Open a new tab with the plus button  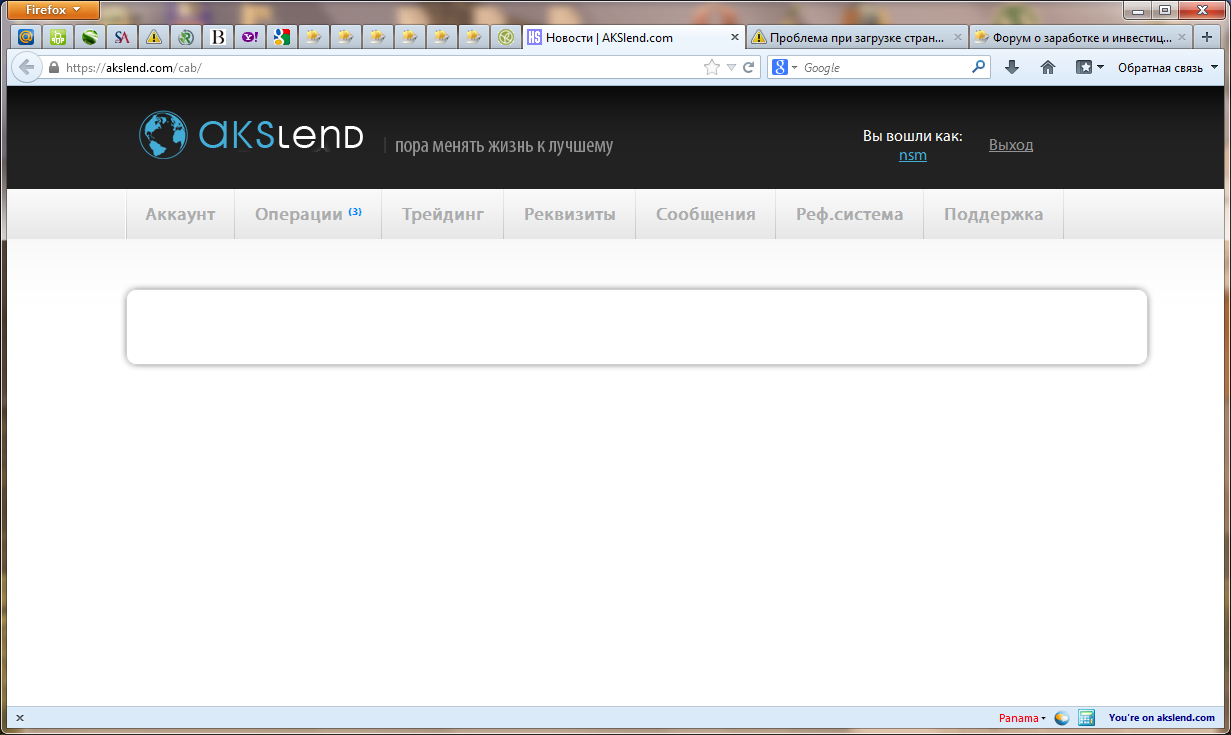coord(1207,37)
